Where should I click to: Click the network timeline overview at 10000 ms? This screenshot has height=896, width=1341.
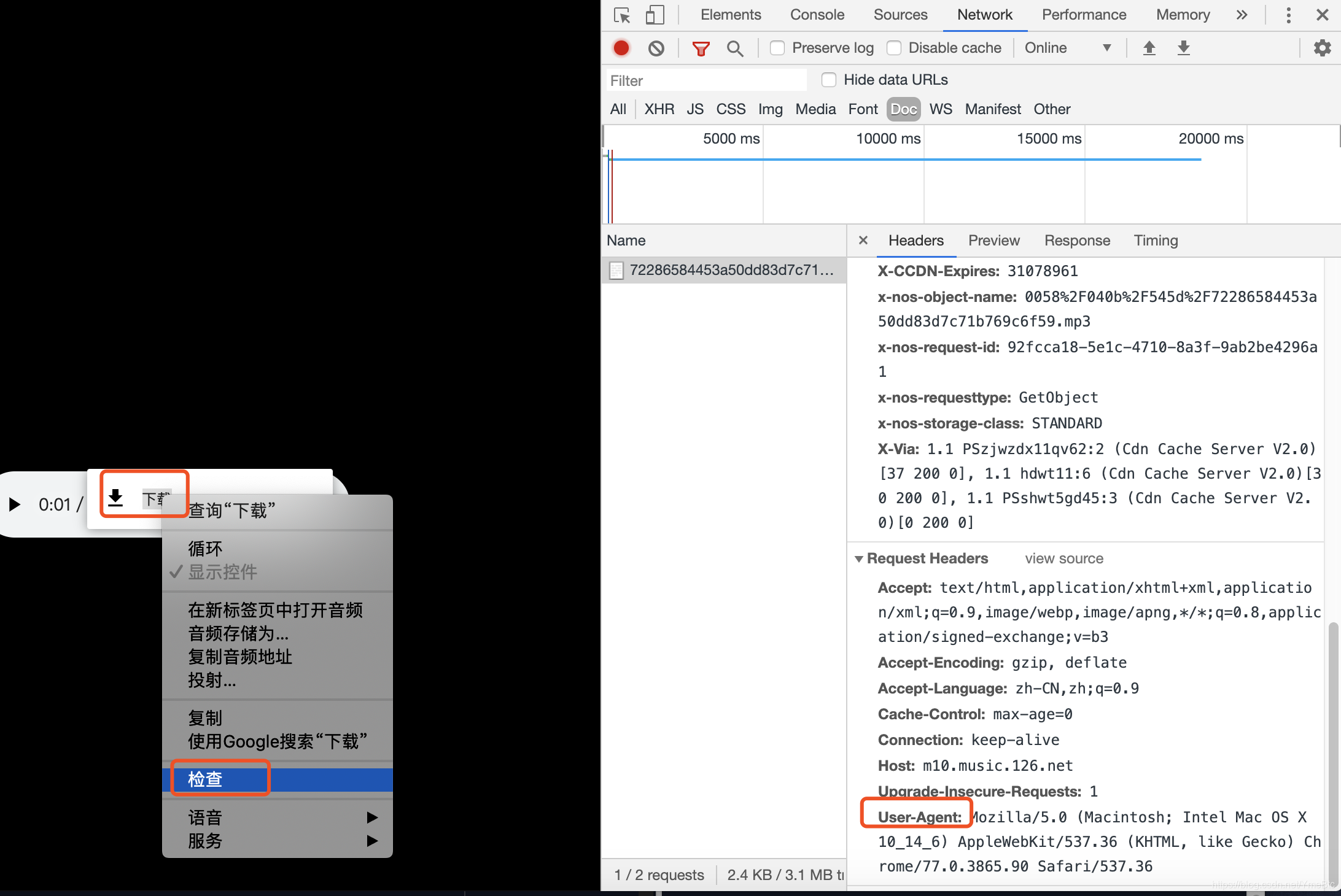tap(923, 174)
